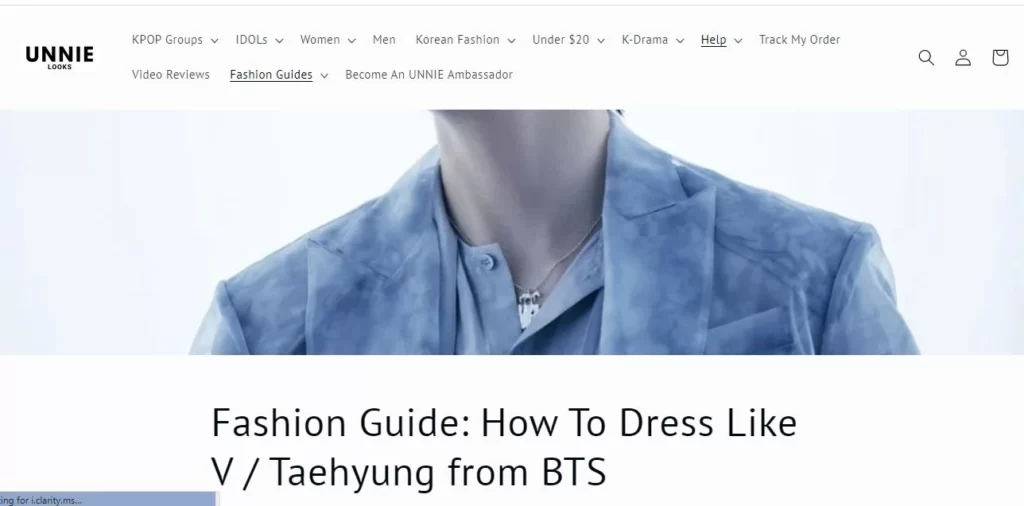Click the UNNIE Looks logo
This screenshot has width=1024, height=506.
(x=59, y=57)
